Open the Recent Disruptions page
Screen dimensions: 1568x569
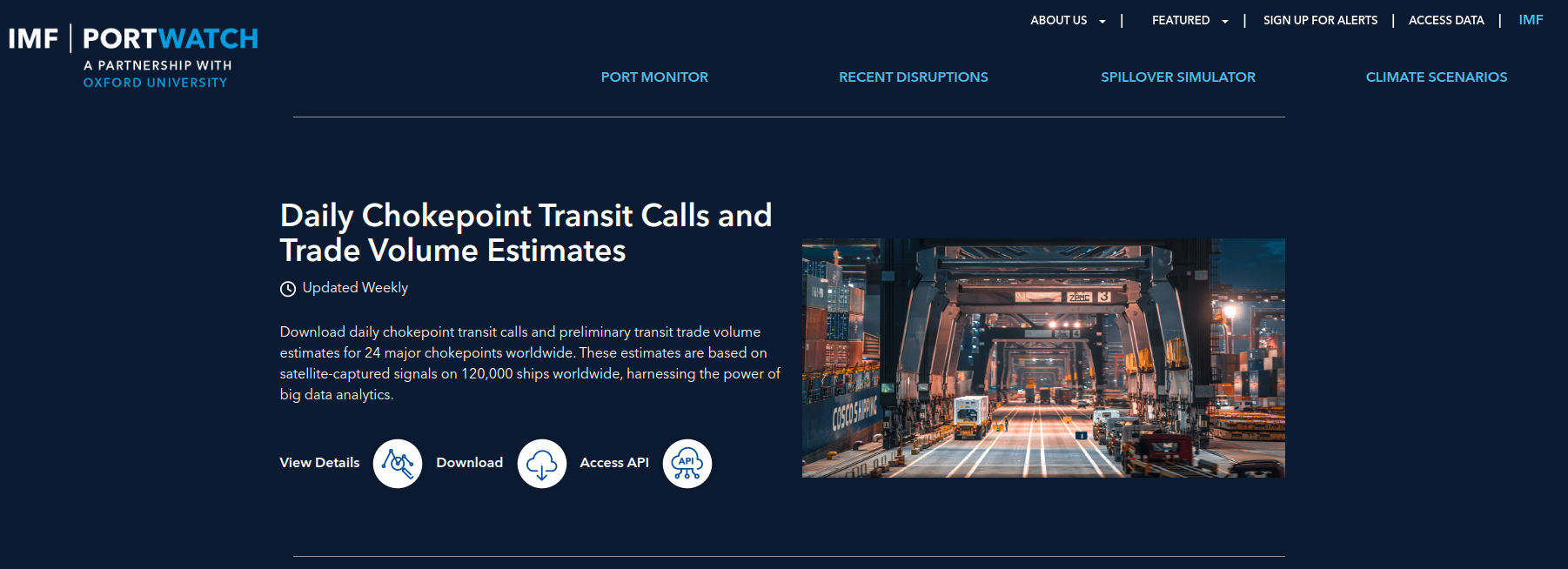pos(913,77)
